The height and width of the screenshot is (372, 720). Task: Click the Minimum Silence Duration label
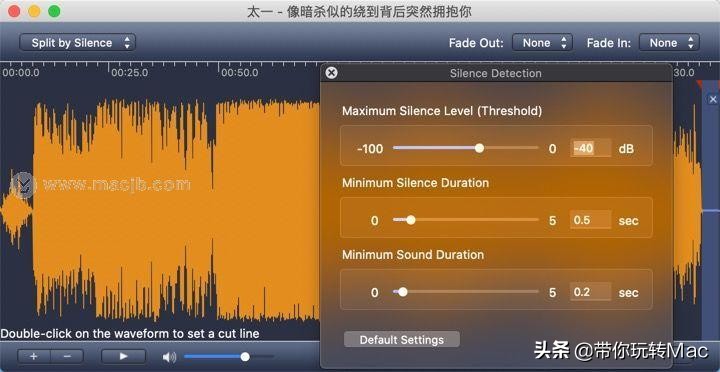[415, 183]
